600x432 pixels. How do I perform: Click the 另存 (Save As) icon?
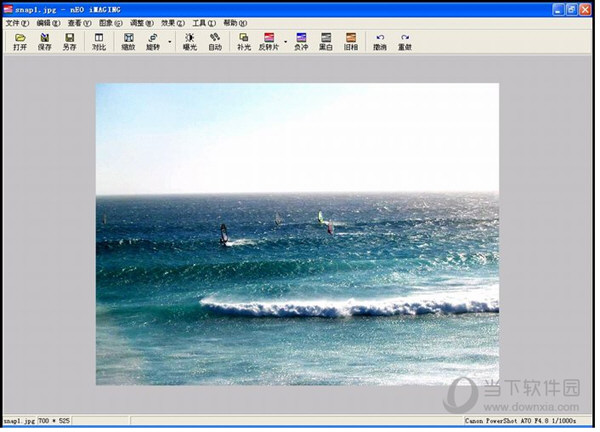click(x=69, y=41)
